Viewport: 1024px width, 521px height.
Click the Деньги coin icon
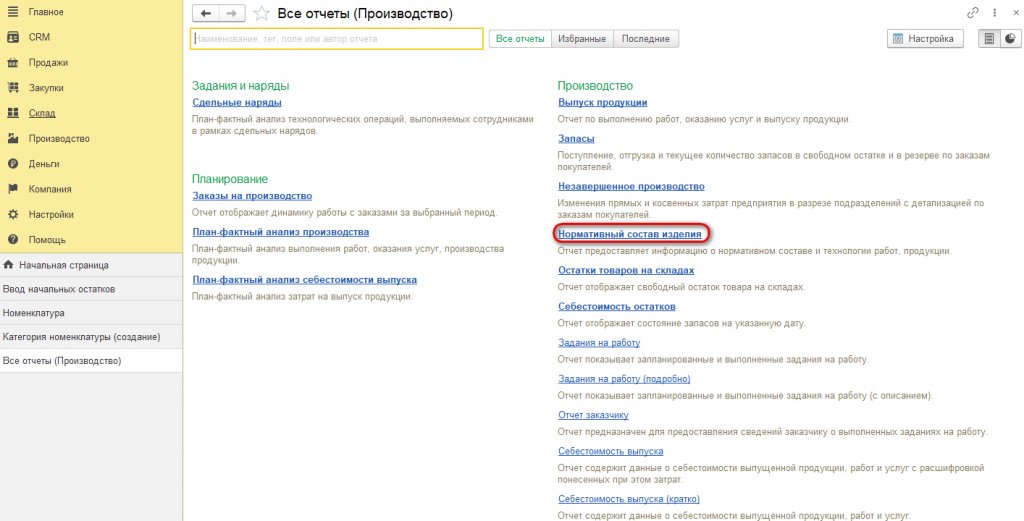12,164
